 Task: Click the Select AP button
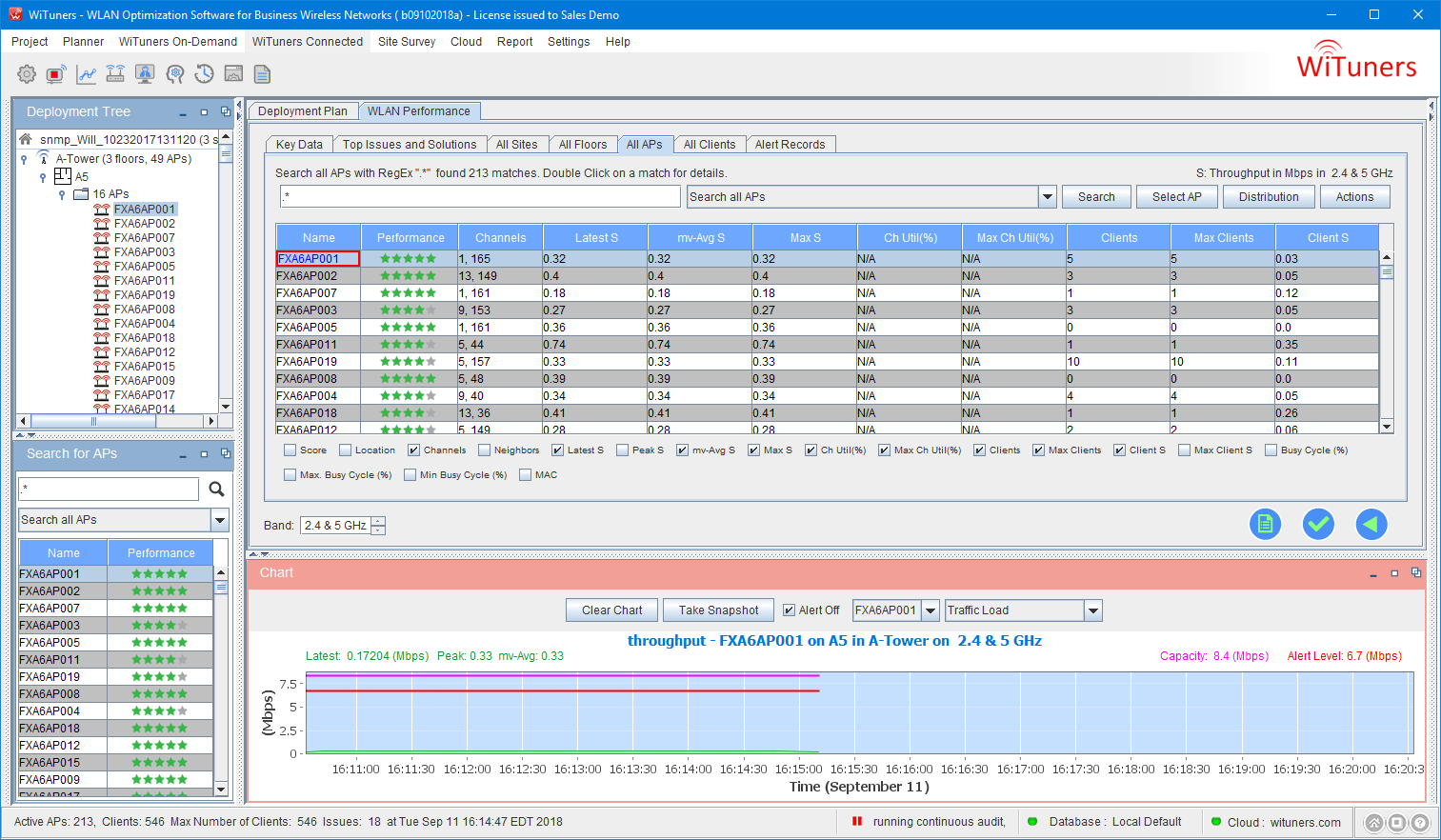pos(1177,197)
